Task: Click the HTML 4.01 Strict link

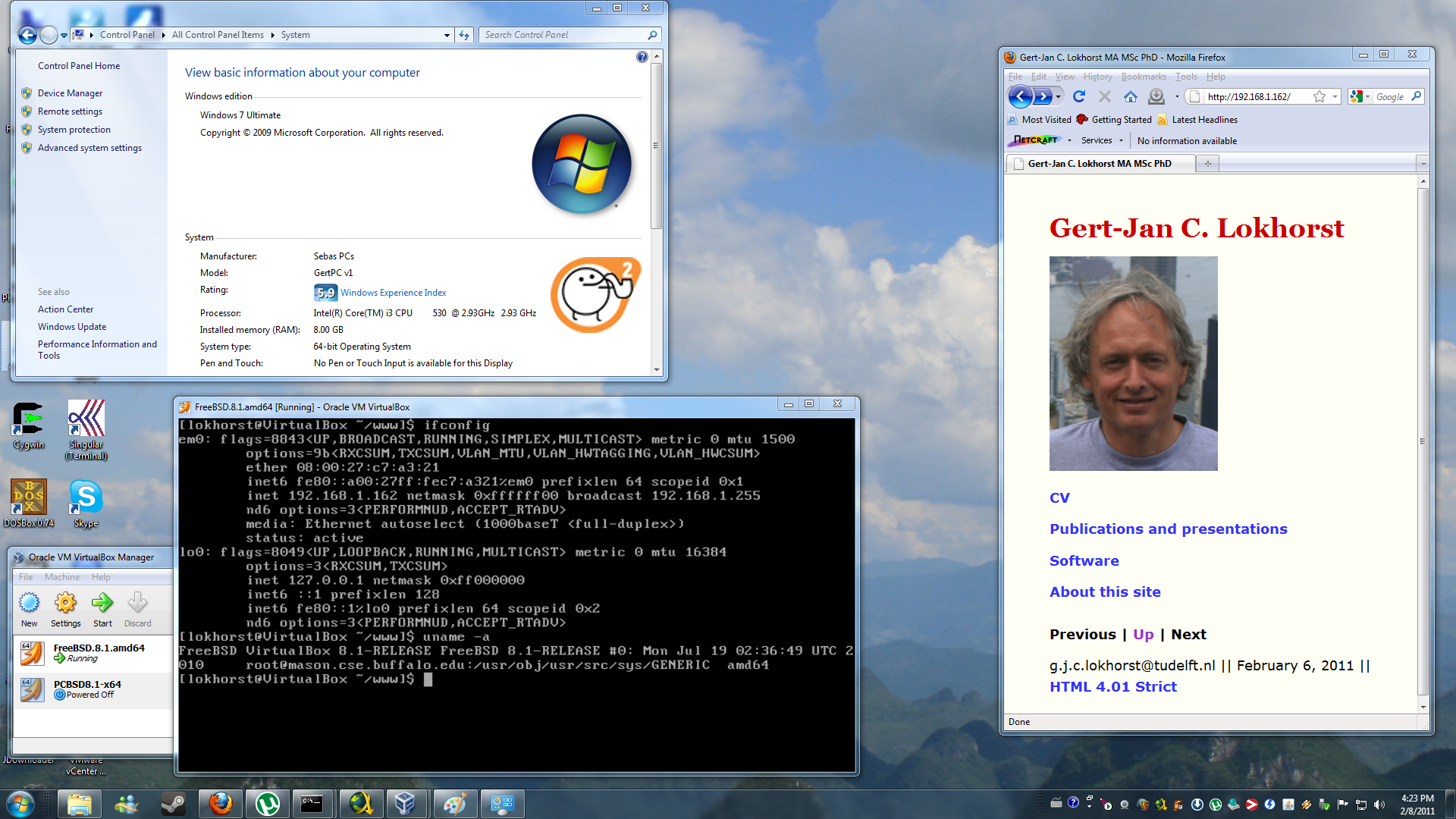Action: pos(1112,686)
